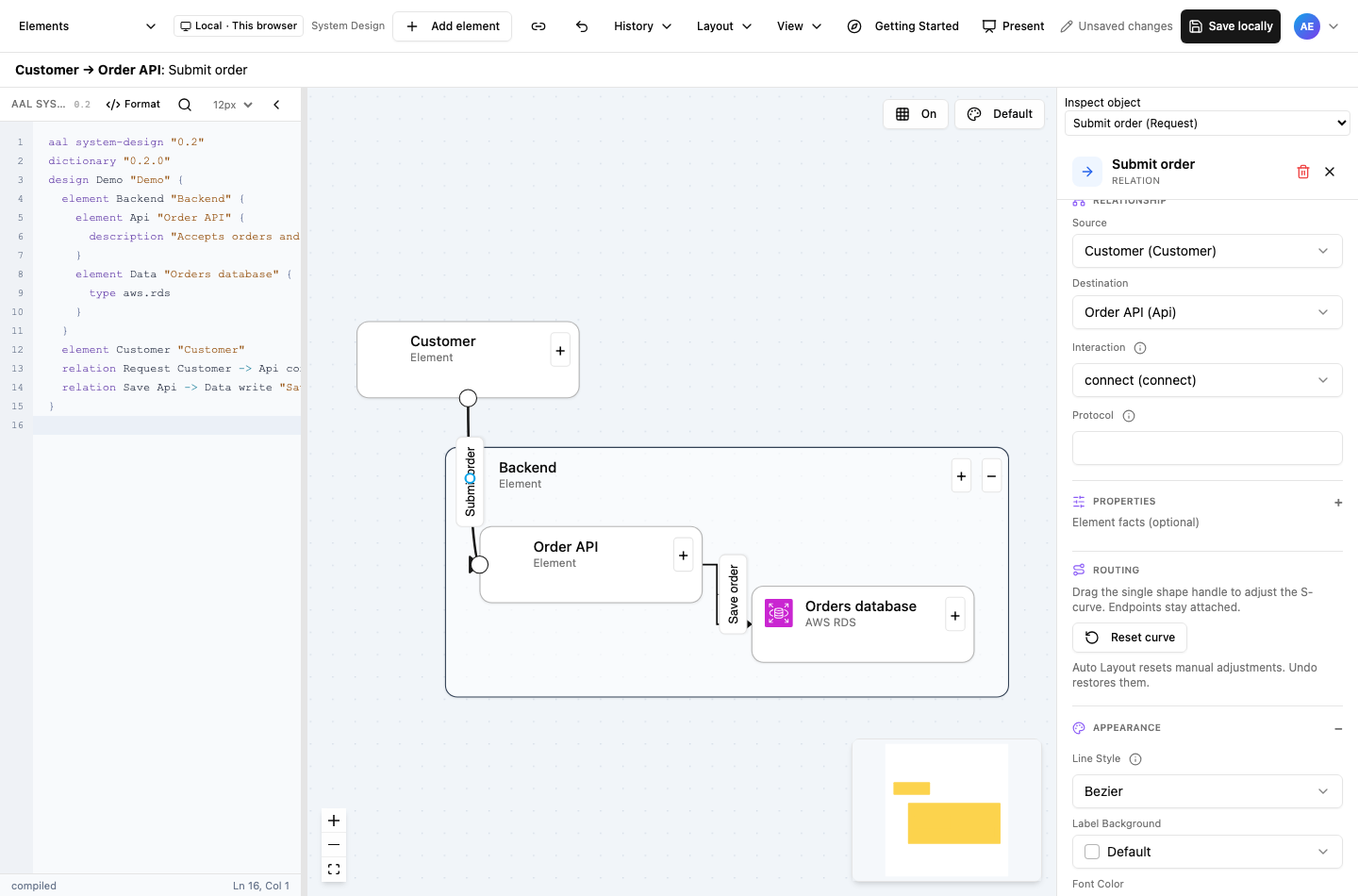Viewport: 1358px width, 896px height.
Task: Toggle the Label Background Default checkbox
Action: (x=1092, y=852)
